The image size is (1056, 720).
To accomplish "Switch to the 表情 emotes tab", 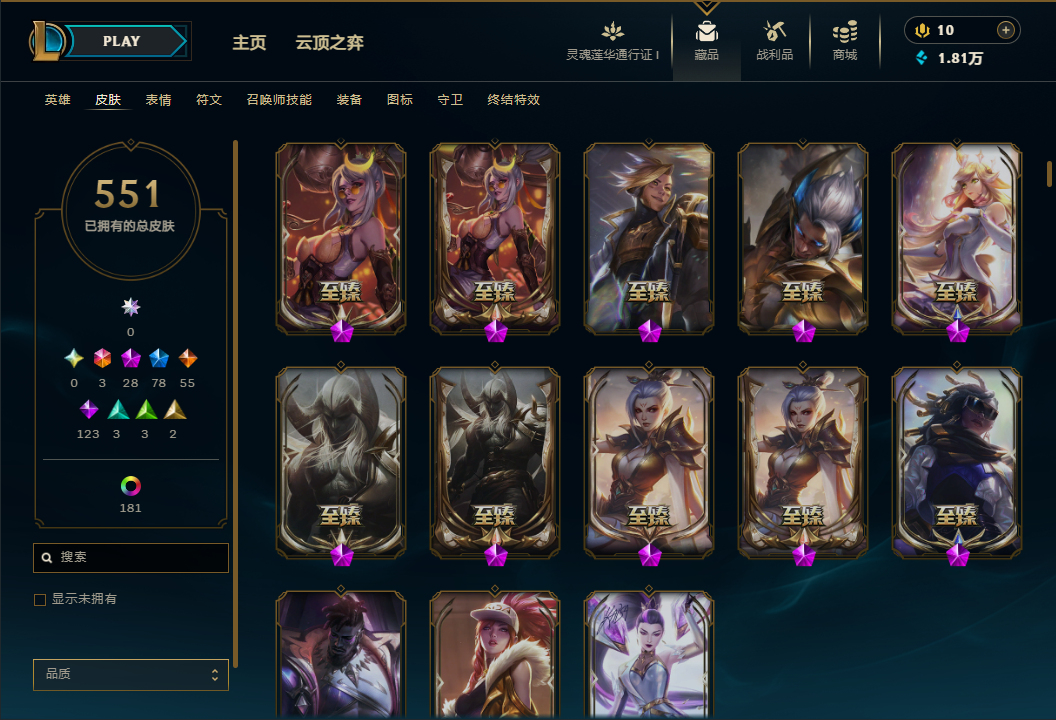I will [158, 100].
